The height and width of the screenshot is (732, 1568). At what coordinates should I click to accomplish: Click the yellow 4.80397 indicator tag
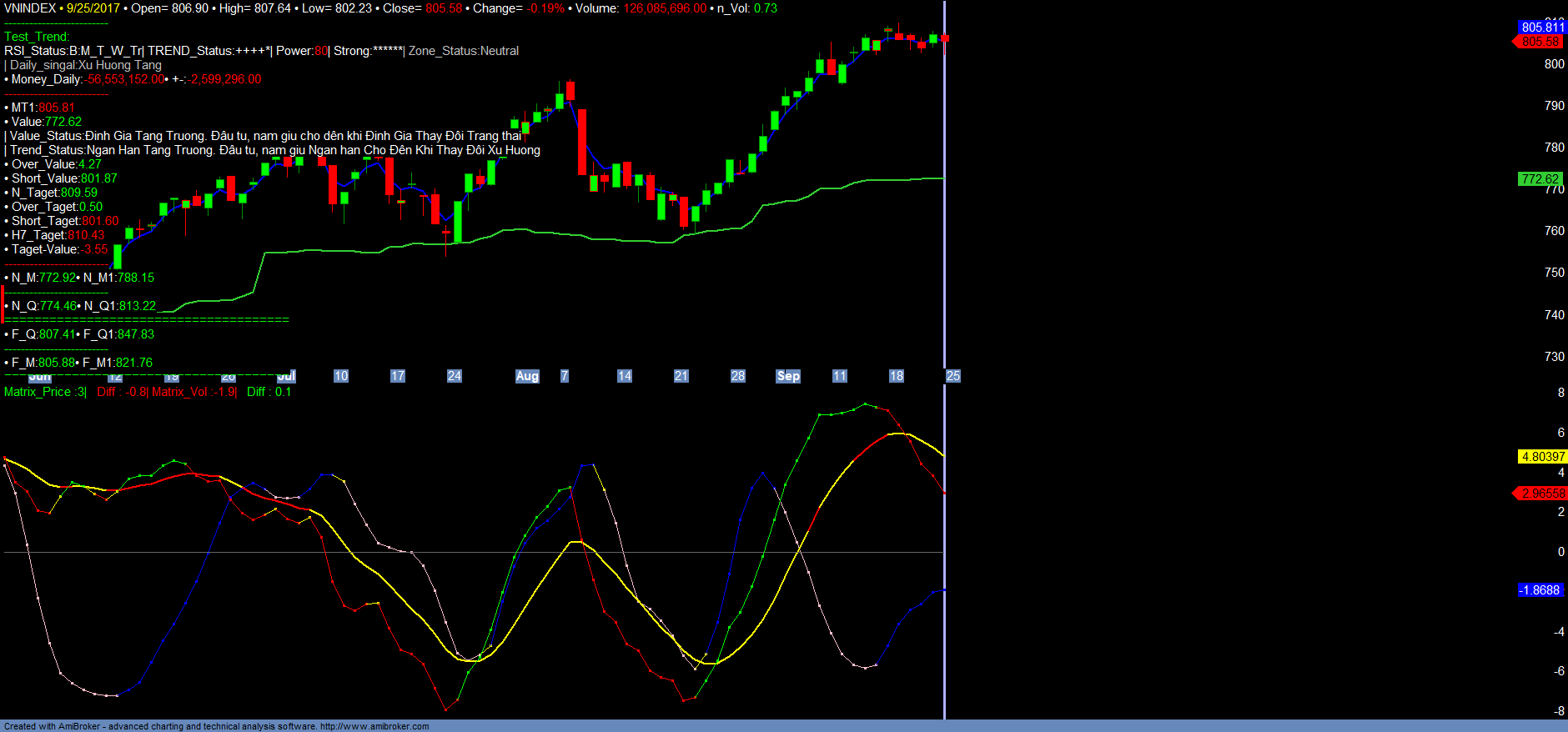coord(1542,457)
